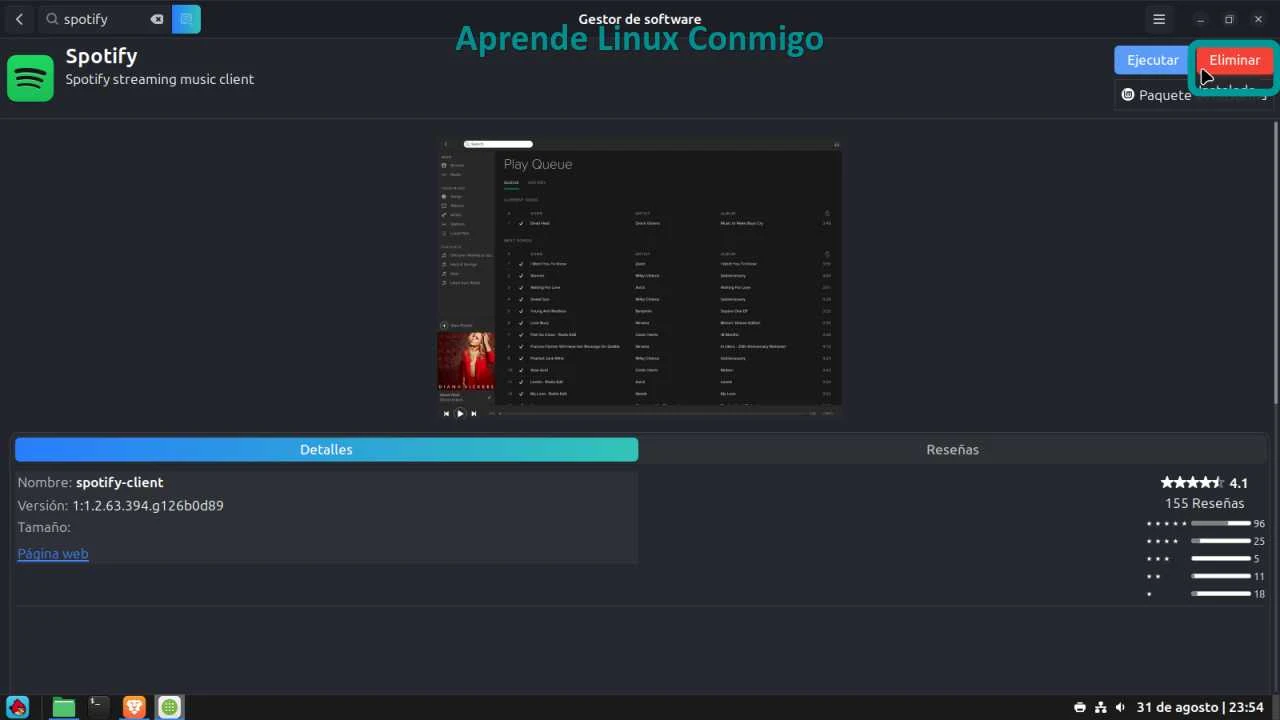
Task: Minimize the Gestor de software window
Action: (x=1201, y=19)
